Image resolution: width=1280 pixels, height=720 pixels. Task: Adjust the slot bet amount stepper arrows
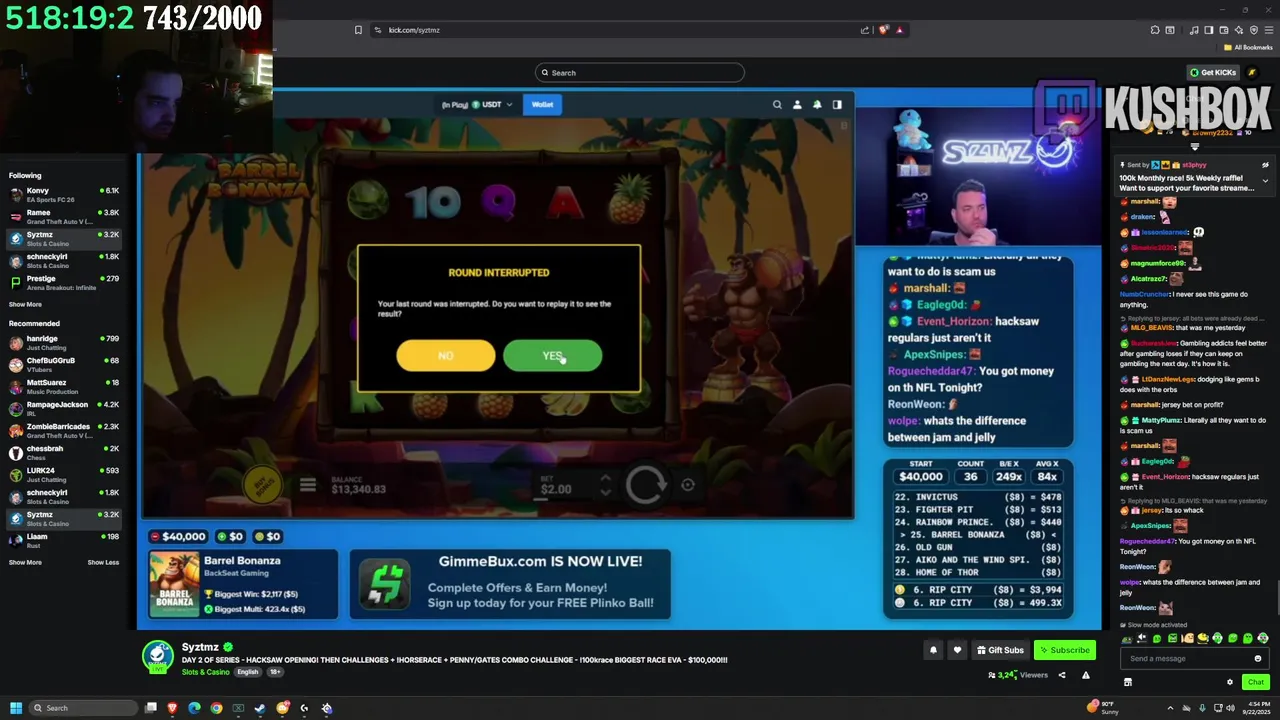tap(605, 485)
